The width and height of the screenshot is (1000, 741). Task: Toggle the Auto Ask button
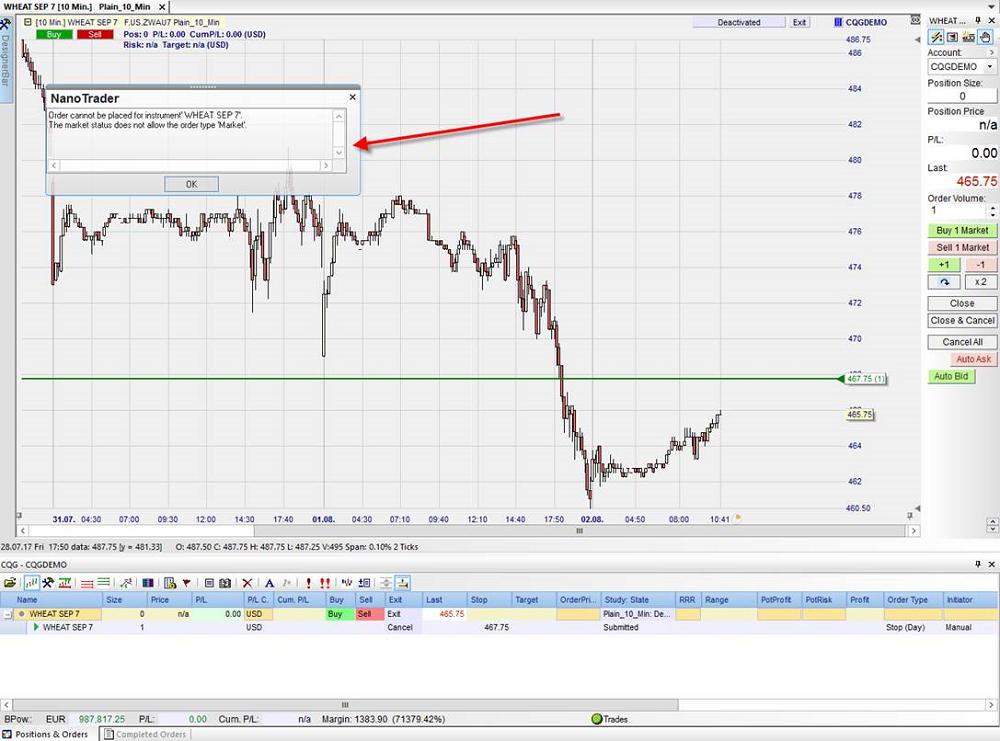click(x=973, y=359)
